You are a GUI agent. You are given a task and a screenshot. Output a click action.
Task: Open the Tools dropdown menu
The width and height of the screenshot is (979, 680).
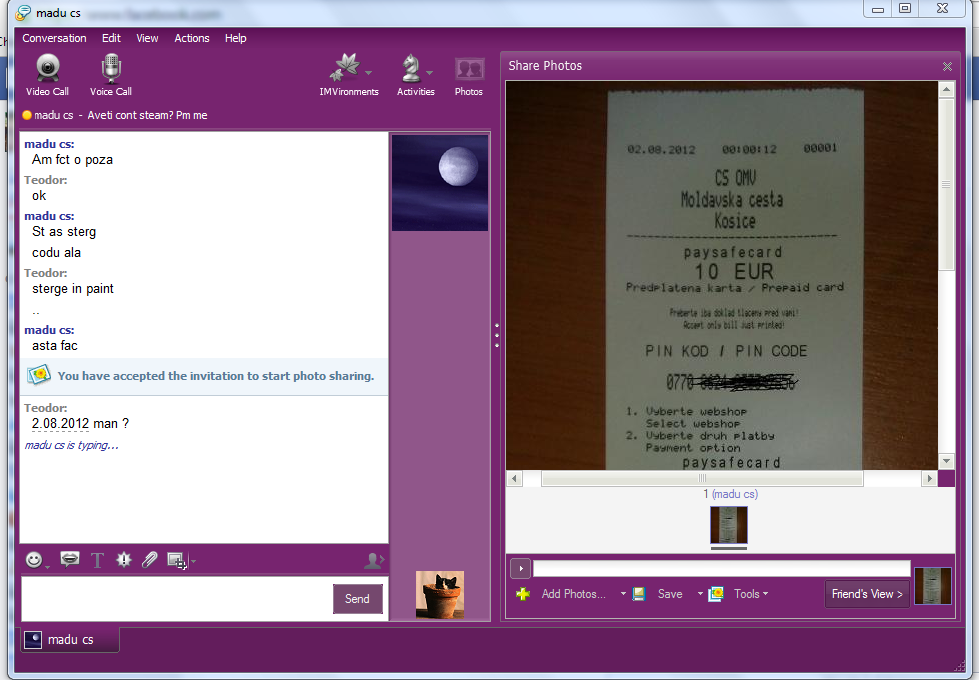pyautogui.click(x=751, y=594)
